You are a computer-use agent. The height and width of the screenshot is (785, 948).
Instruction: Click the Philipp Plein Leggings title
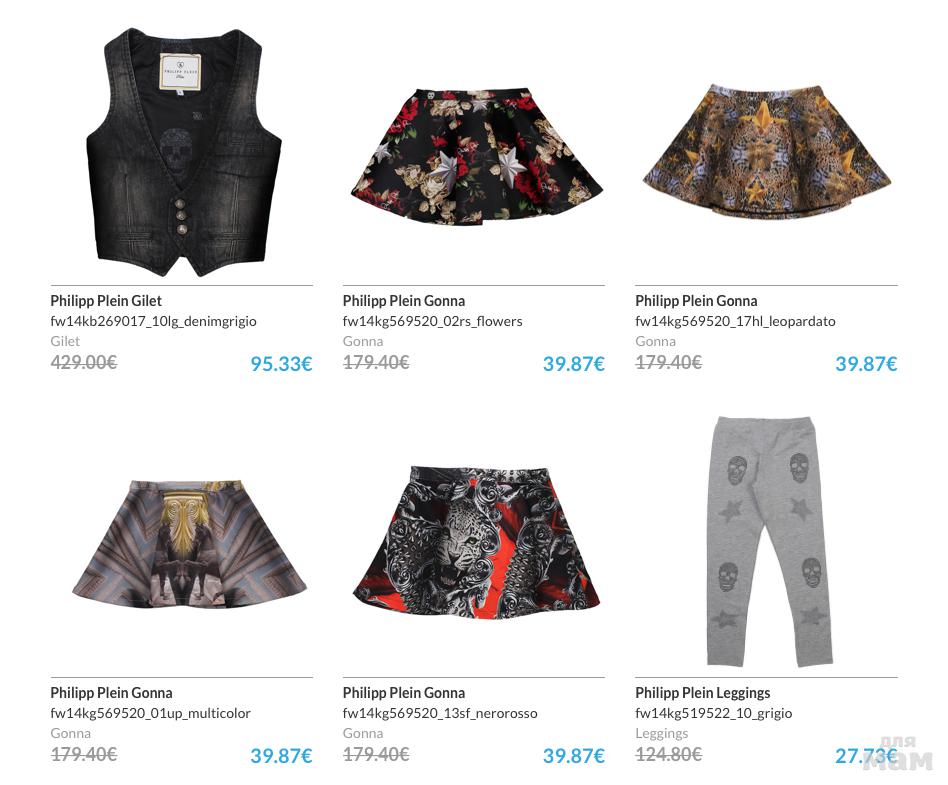coord(703,692)
